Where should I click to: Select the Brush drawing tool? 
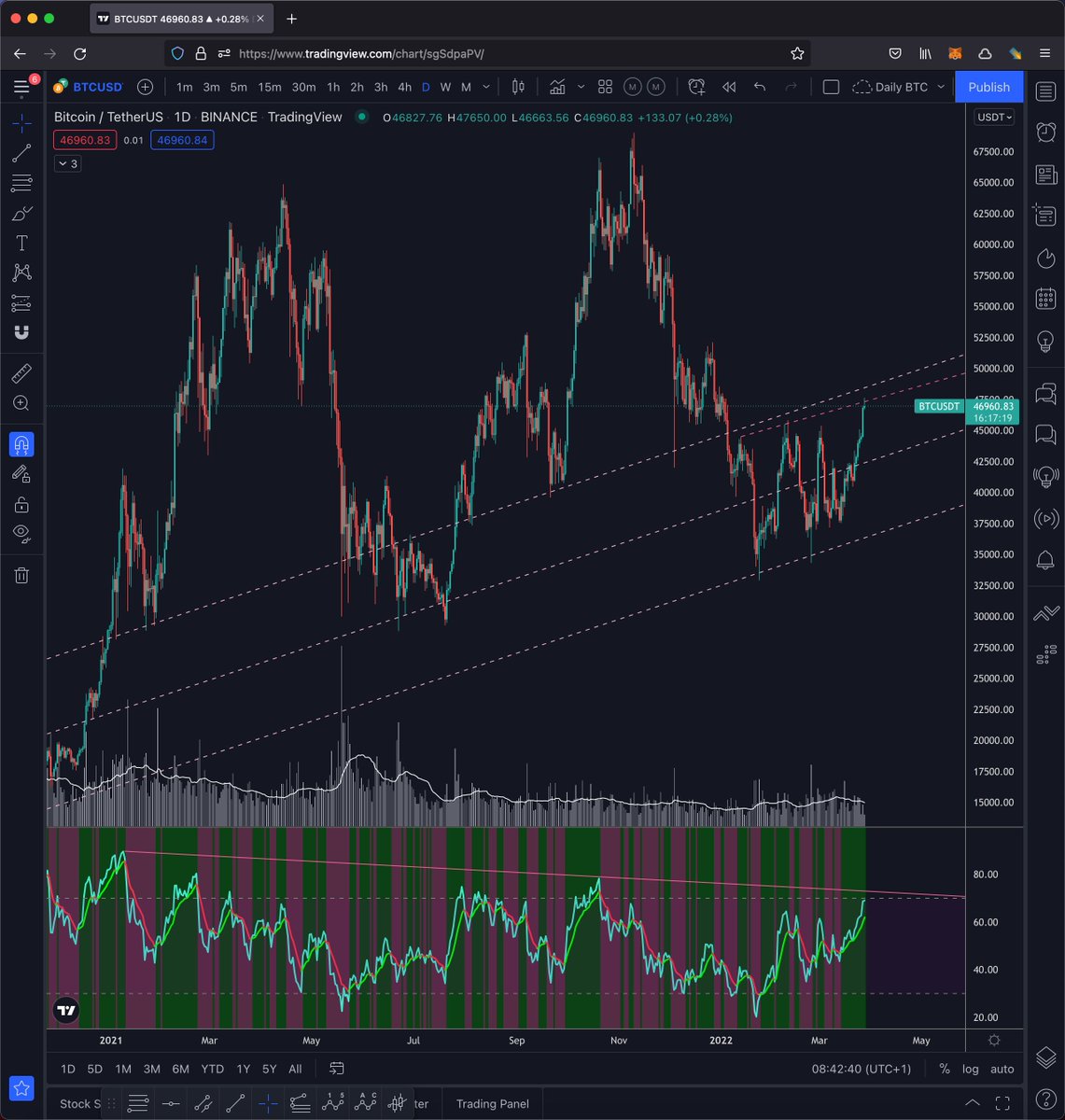[x=21, y=214]
